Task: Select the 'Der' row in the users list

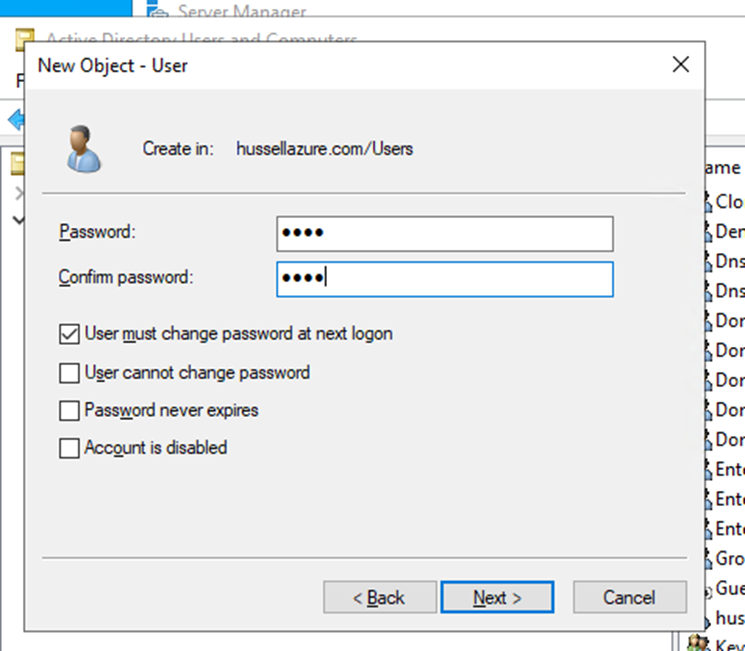Action: tap(725, 231)
